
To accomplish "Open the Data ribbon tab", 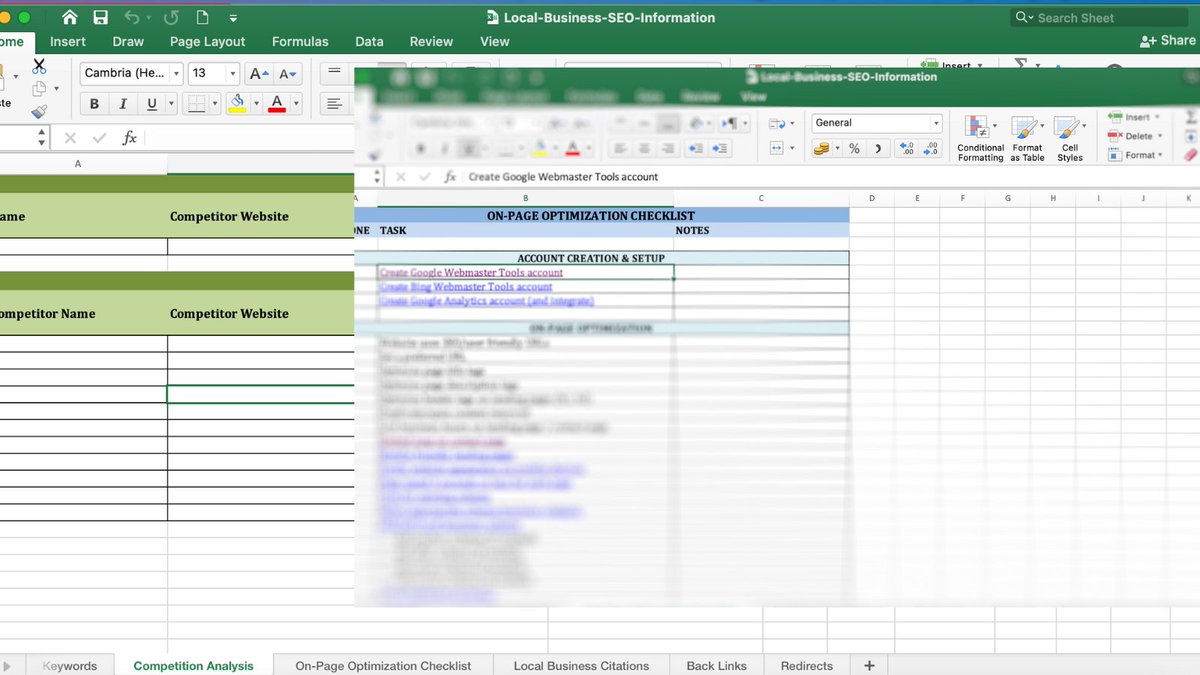I will click(369, 42).
